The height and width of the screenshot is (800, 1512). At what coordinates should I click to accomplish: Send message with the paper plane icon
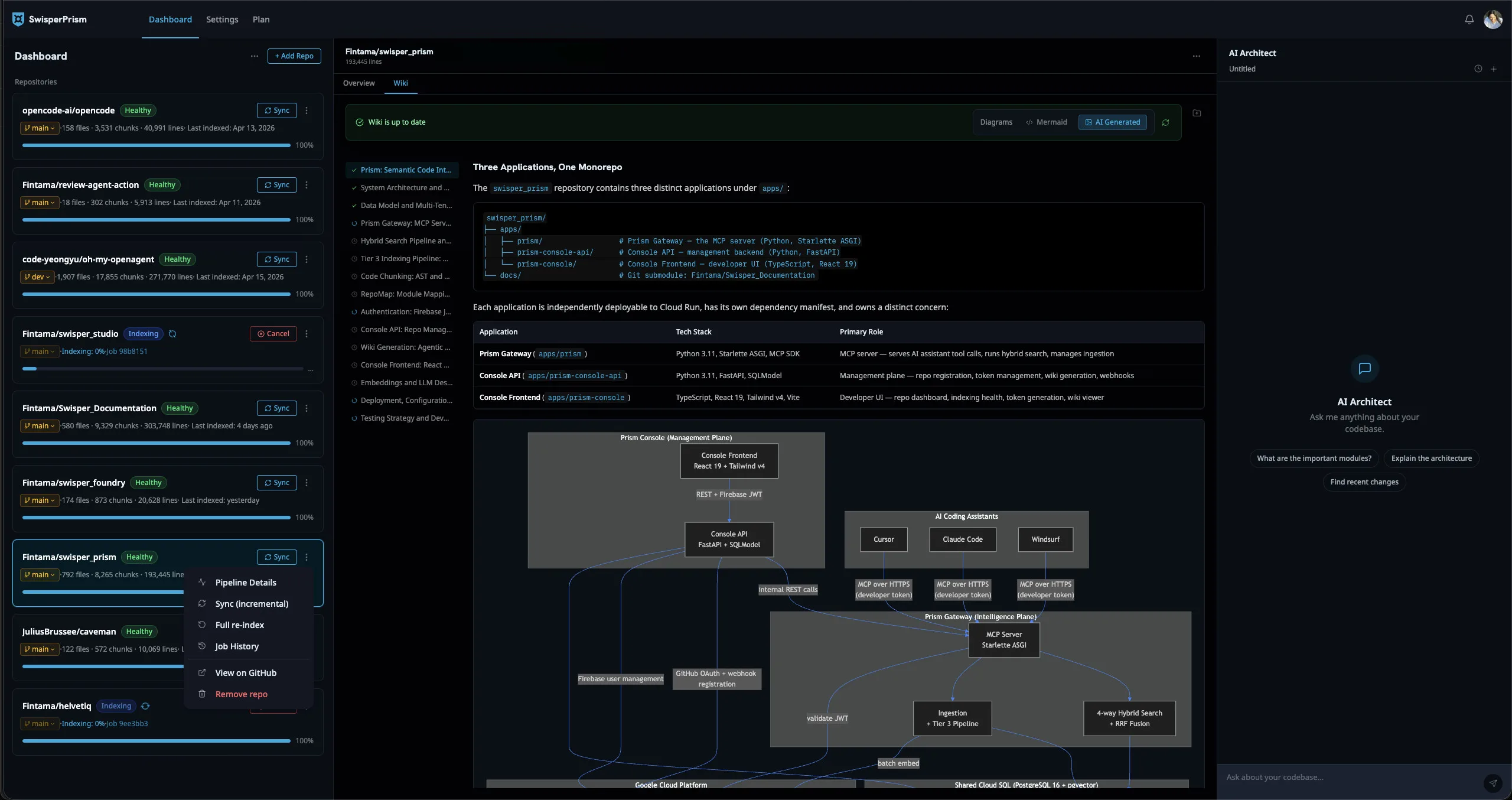click(1493, 783)
